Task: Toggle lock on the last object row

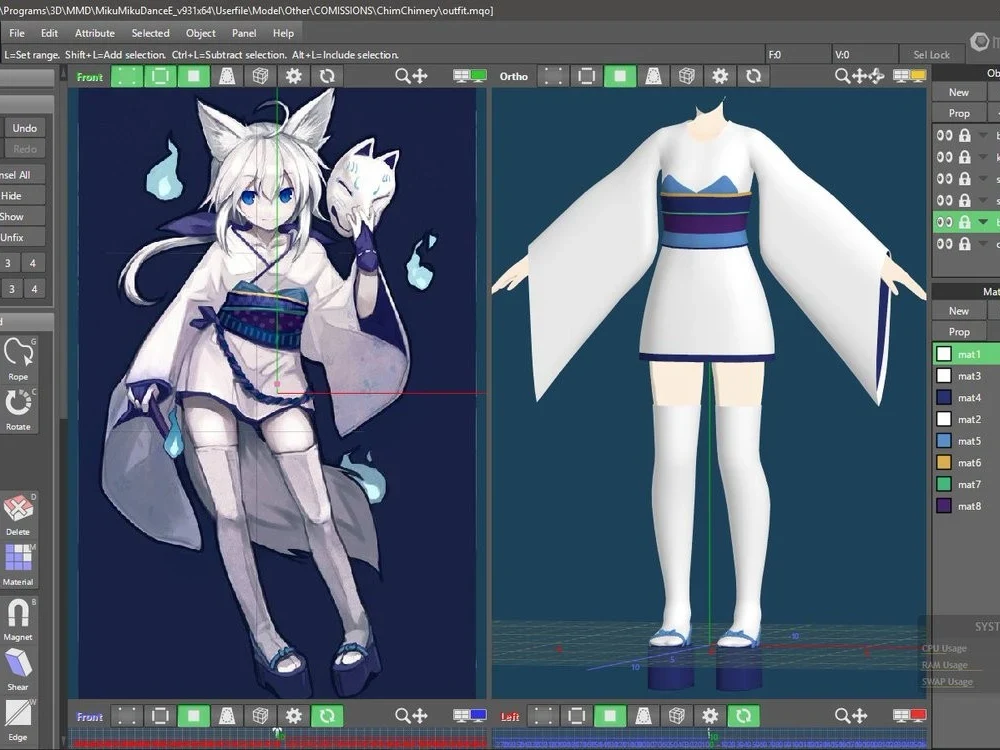Action: click(x=965, y=244)
